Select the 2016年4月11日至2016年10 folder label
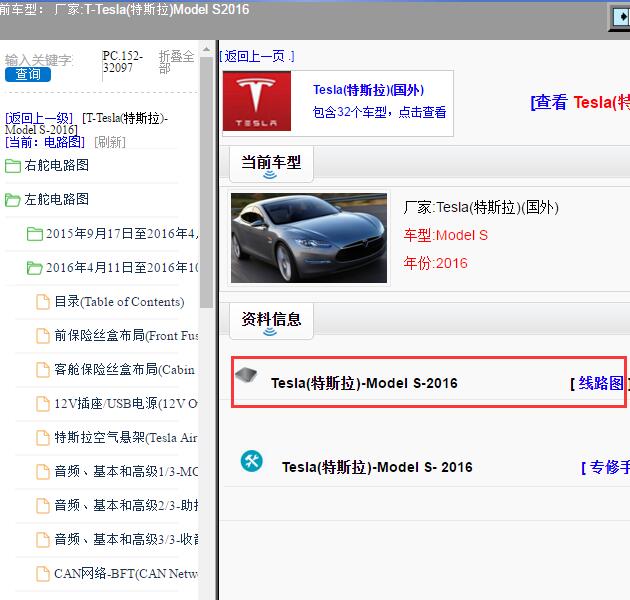The height and width of the screenshot is (600, 630). [x=122, y=267]
